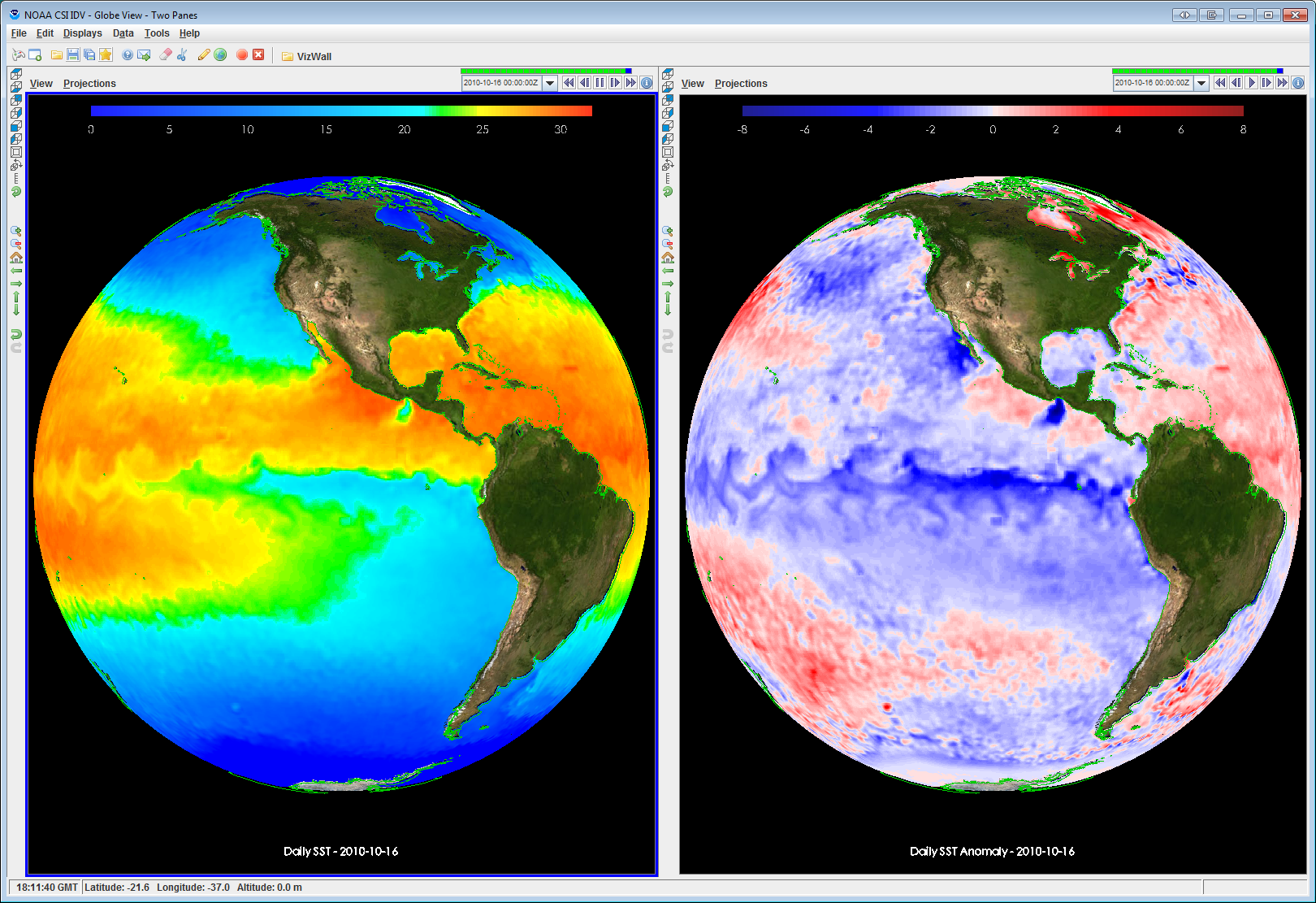1316x903 pixels.
Task: Open the left pane Projections menu
Action: click(89, 84)
